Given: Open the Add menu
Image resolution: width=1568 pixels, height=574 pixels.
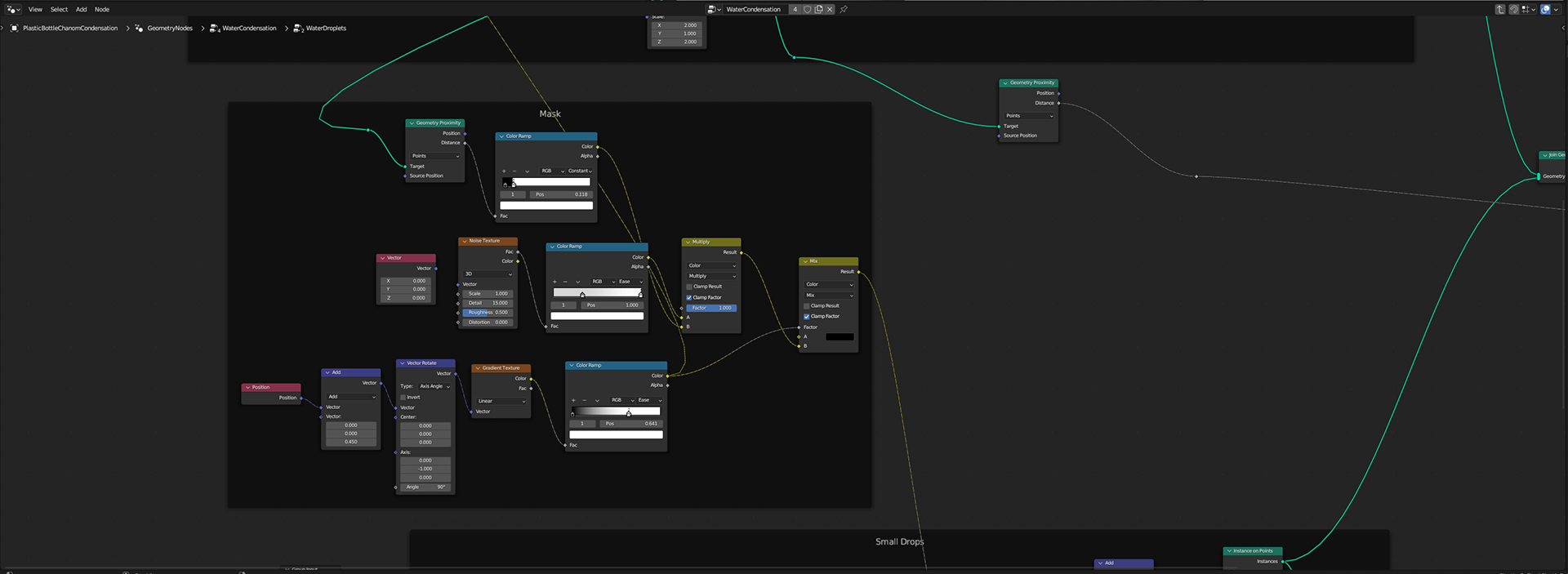Looking at the screenshot, I should pos(81,9).
